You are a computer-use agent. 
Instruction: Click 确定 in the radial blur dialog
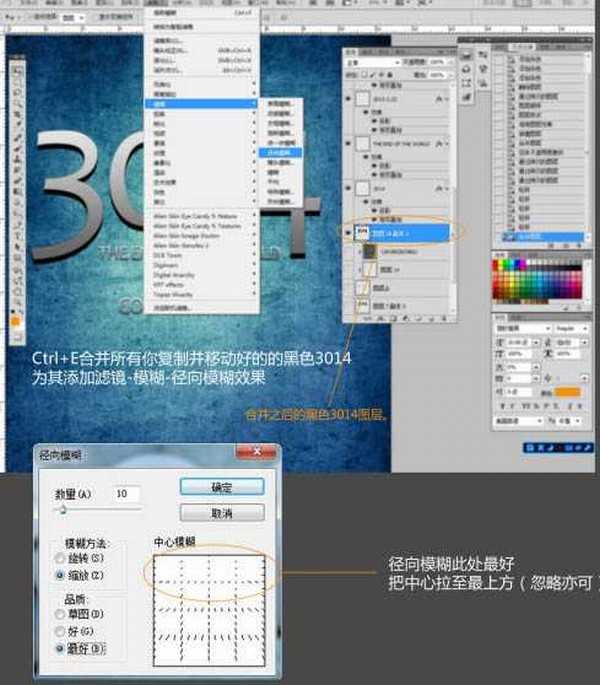(x=222, y=488)
